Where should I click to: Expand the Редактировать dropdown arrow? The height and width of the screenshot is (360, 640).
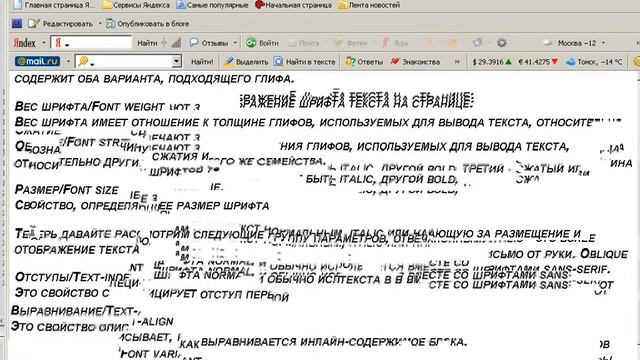click(100, 24)
